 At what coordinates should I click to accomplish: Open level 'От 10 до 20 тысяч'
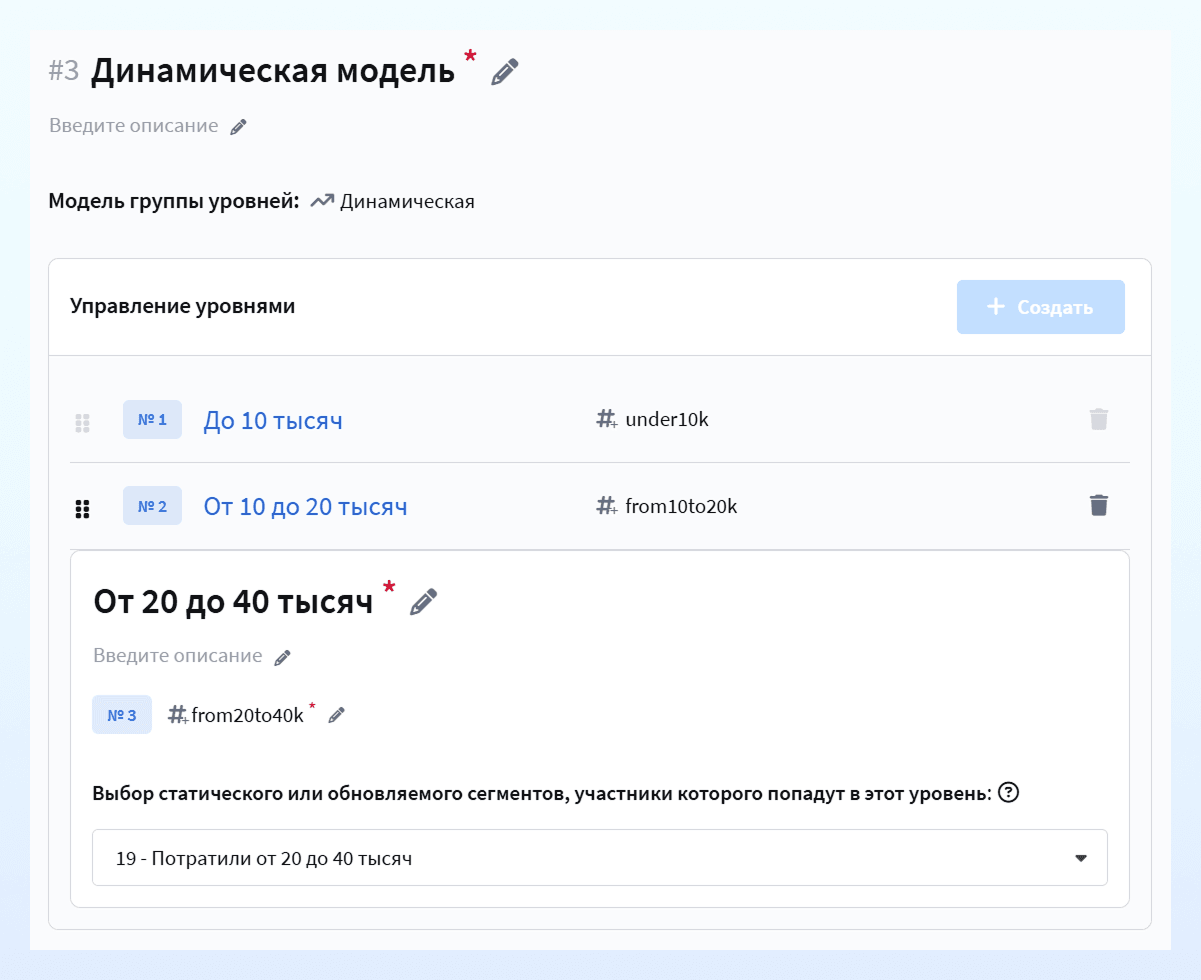pos(306,507)
